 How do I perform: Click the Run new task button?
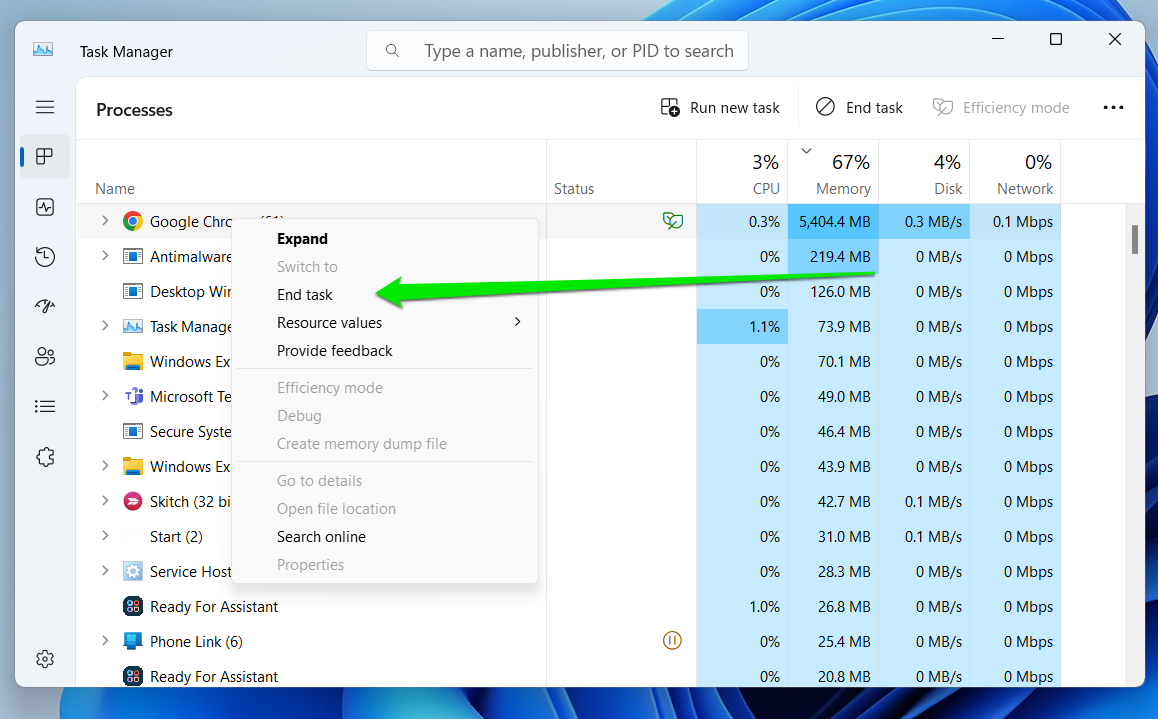pos(720,108)
